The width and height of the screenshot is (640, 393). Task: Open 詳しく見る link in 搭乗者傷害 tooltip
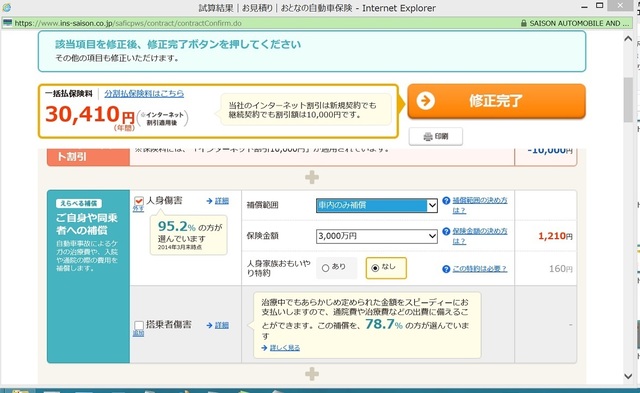pos(285,348)
